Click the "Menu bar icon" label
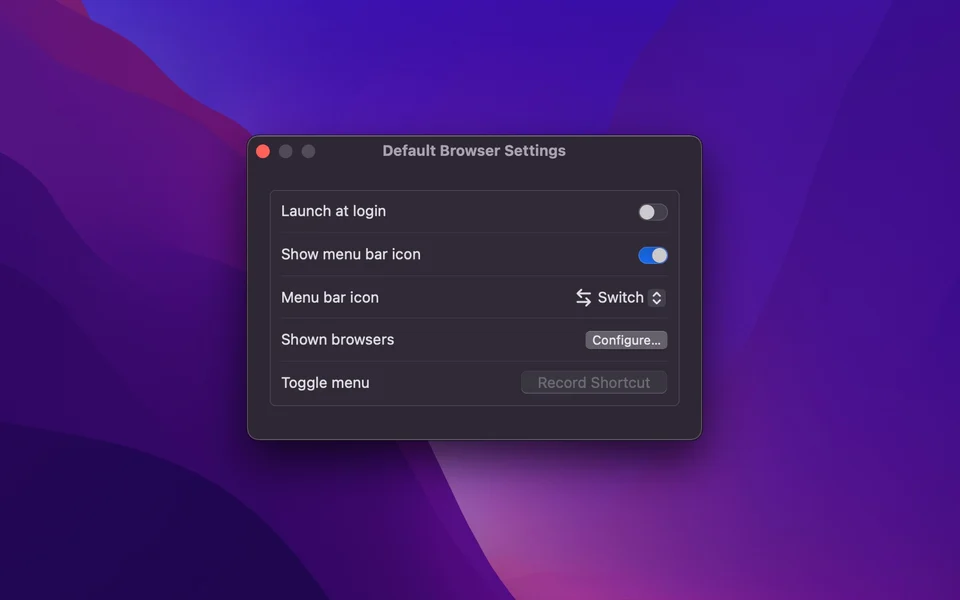The width and height of the screenshot is (960, 600). [330, 298]
